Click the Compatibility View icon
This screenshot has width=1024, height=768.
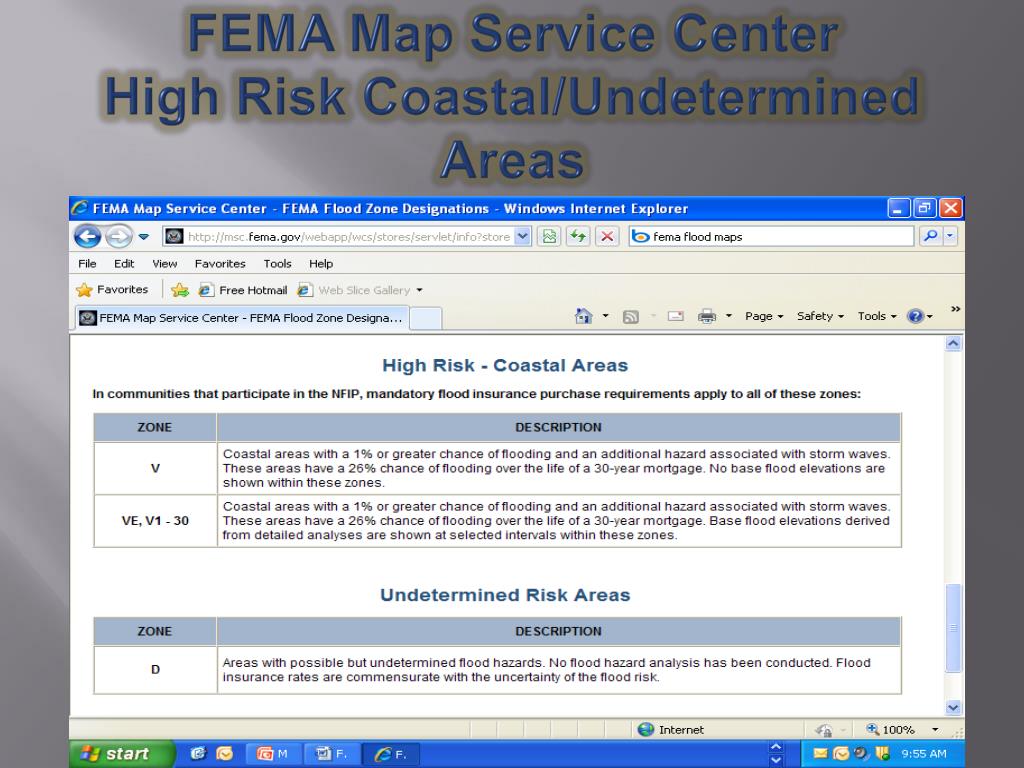tap(549, 236)
